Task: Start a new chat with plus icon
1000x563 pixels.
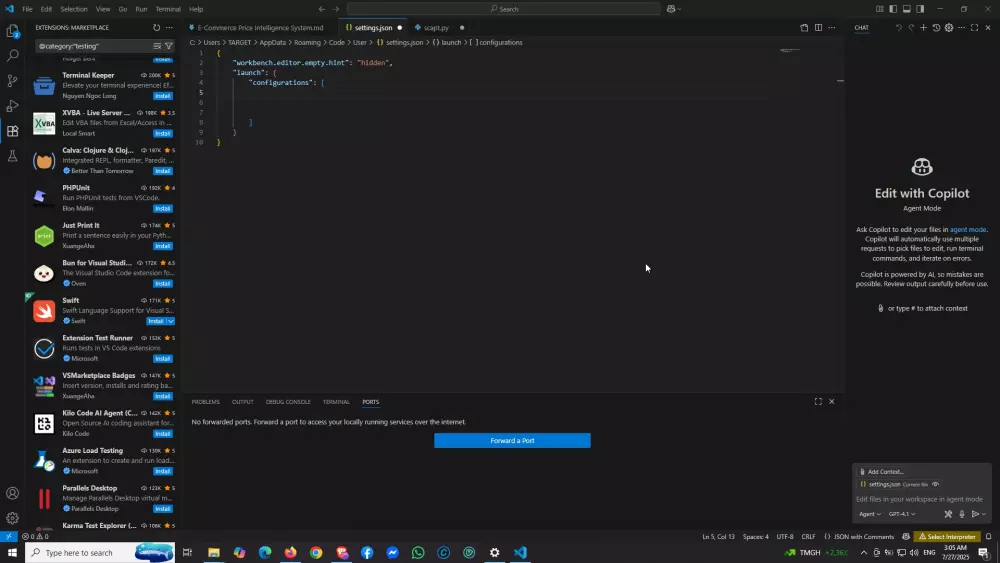Action: (x=923, y=28)
